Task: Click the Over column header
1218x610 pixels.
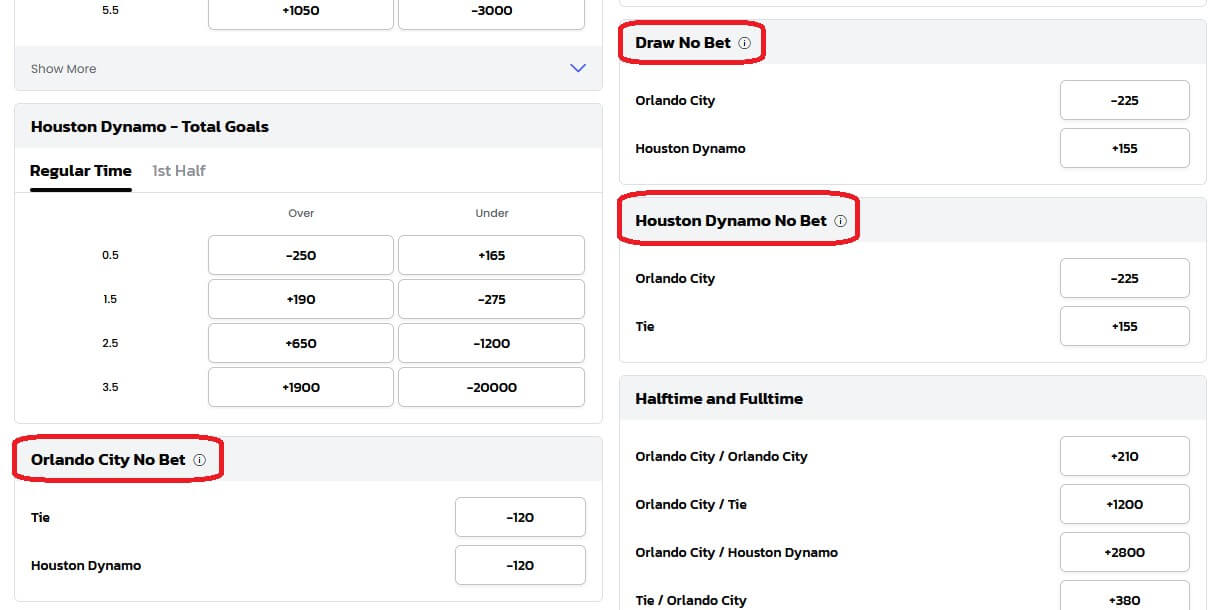Action: (x=301, y=213)
